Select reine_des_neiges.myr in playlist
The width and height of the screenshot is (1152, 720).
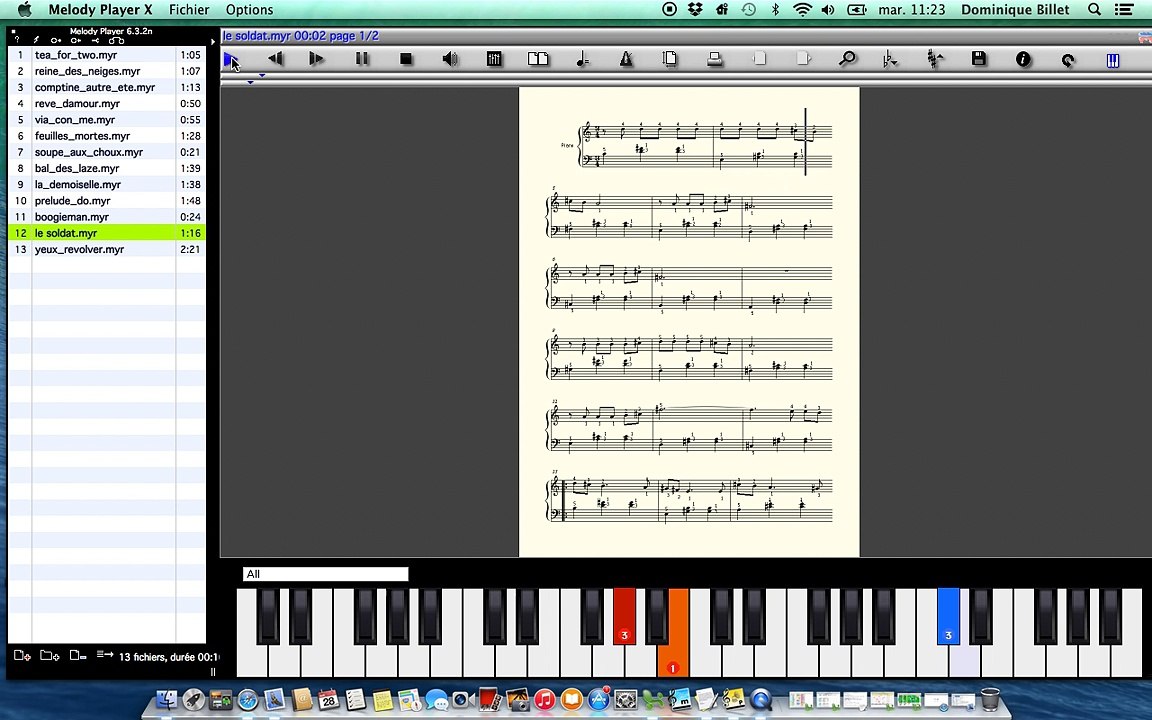(x=107, y=71)
